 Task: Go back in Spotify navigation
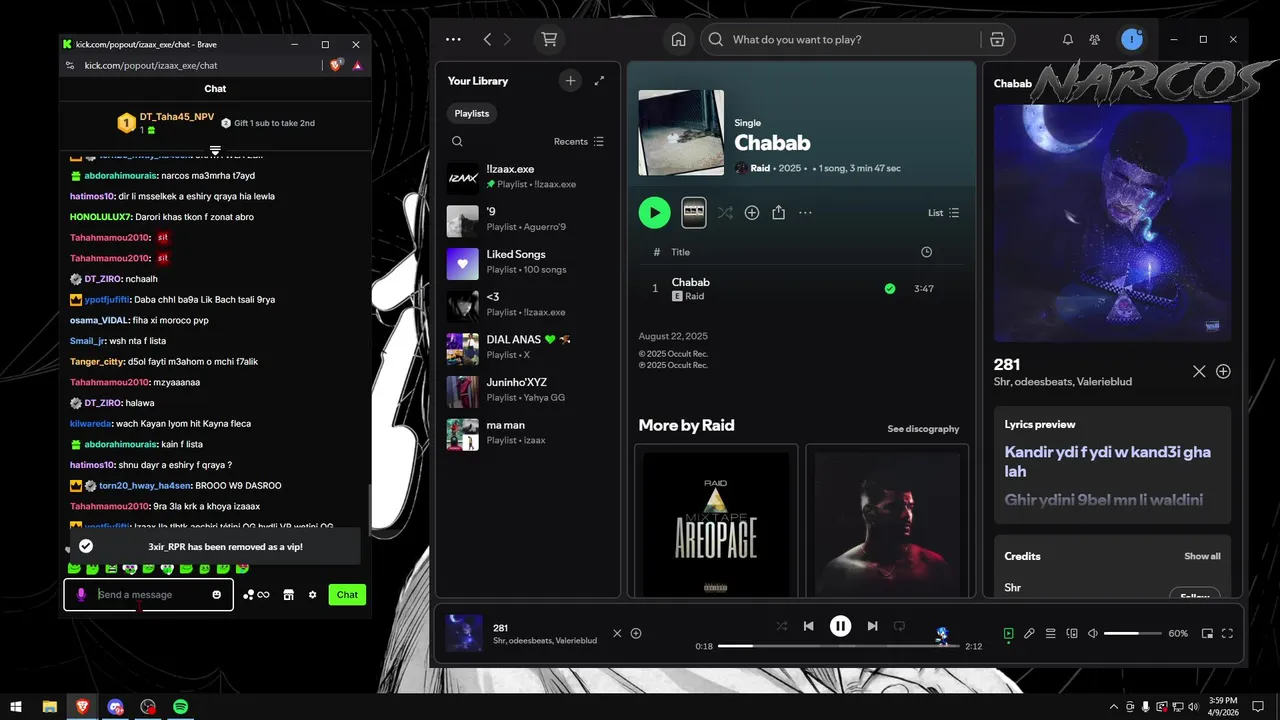(487, 39)
